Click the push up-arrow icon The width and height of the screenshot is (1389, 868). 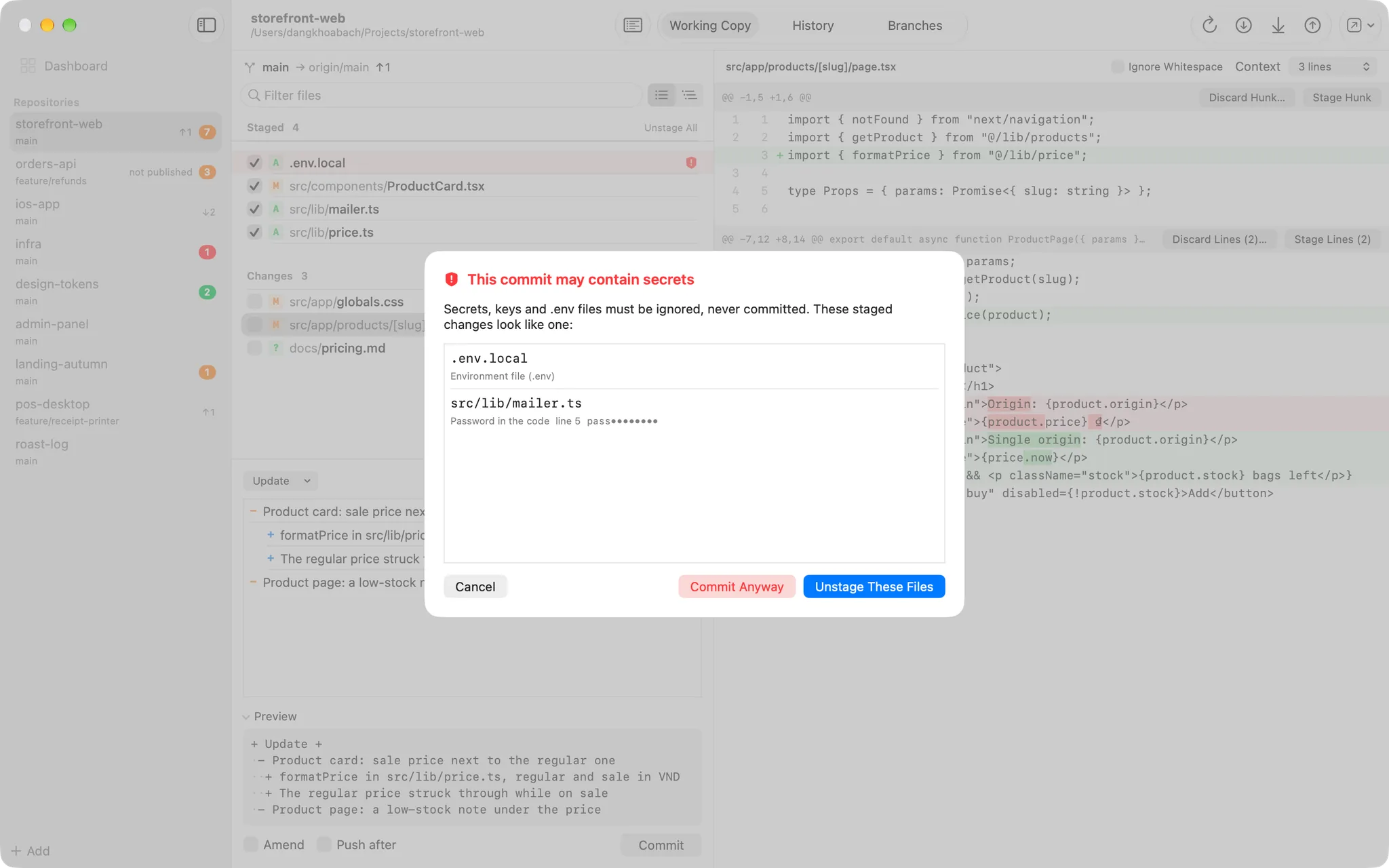(x=1312, y=25)
